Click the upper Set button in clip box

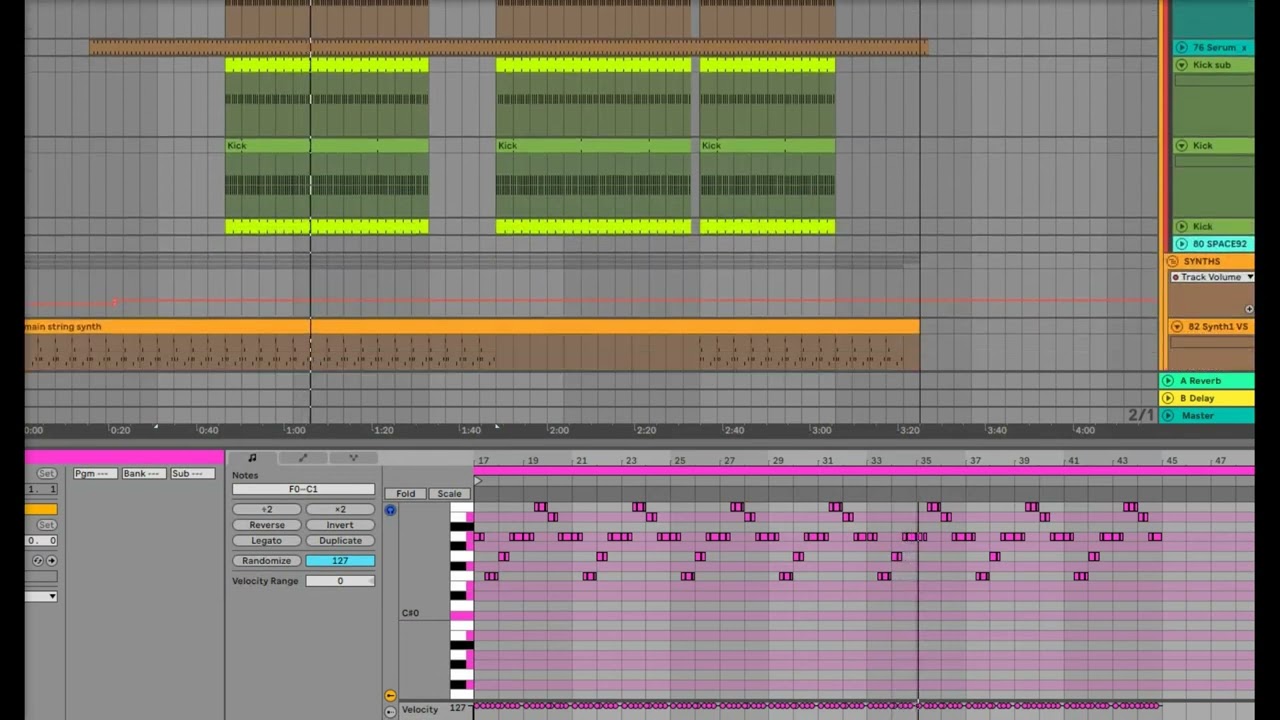pyautogui.click(x=46, y=473)
